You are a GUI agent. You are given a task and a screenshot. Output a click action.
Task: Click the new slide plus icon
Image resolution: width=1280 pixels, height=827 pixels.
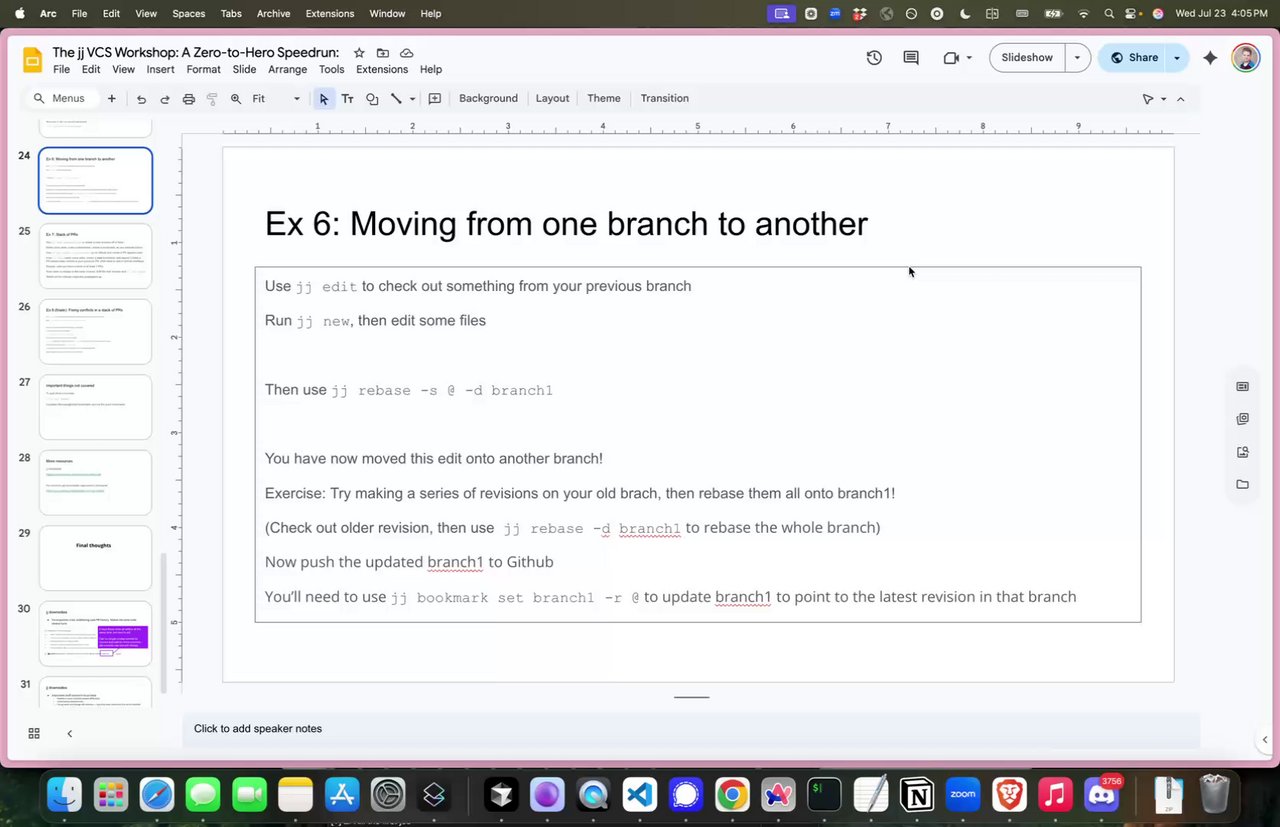click(x=112, y=98)
